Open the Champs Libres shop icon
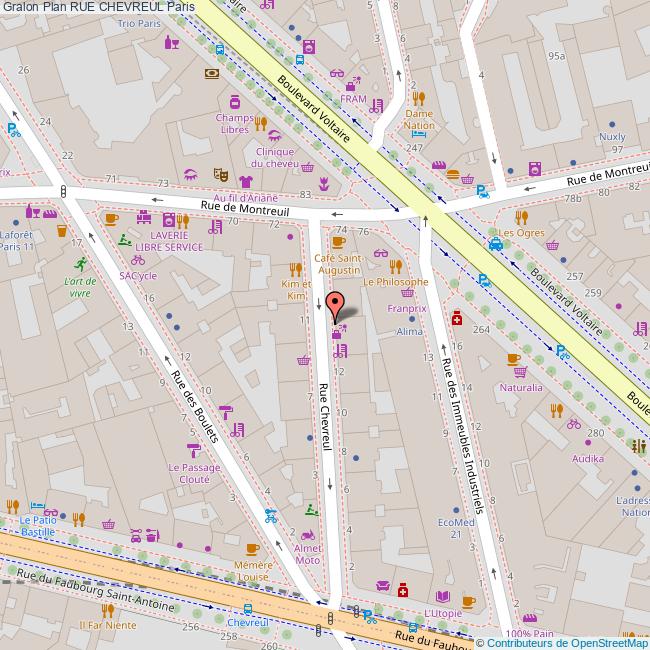This screenshot has height=650, width=650. pyautogui.click(x=235, y=102)
